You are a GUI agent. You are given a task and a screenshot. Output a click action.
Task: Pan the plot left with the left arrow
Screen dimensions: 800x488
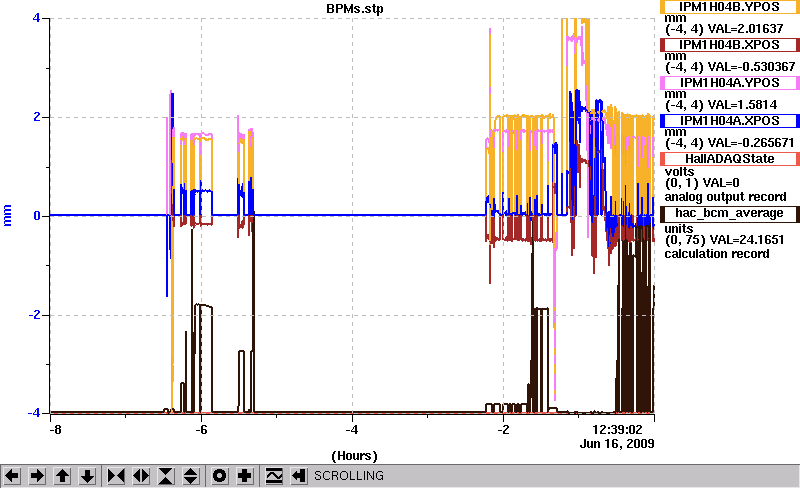12,476
